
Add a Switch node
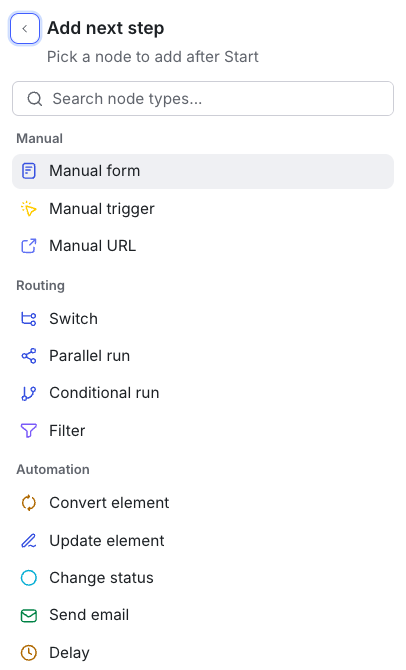point(203,319)
